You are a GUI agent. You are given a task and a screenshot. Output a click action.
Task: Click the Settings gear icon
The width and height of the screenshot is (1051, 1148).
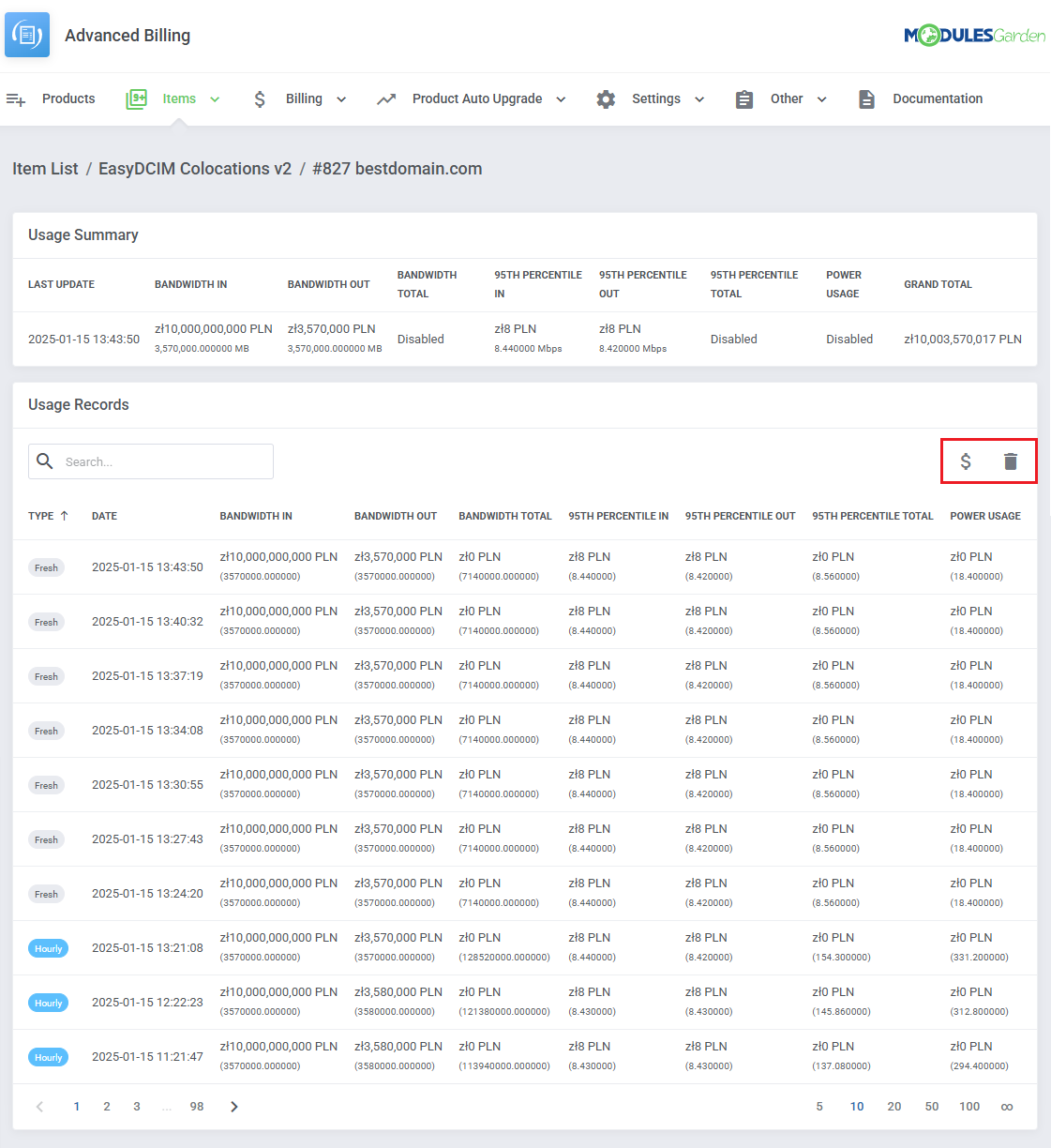pyautogui.click(x=607, y=98)
